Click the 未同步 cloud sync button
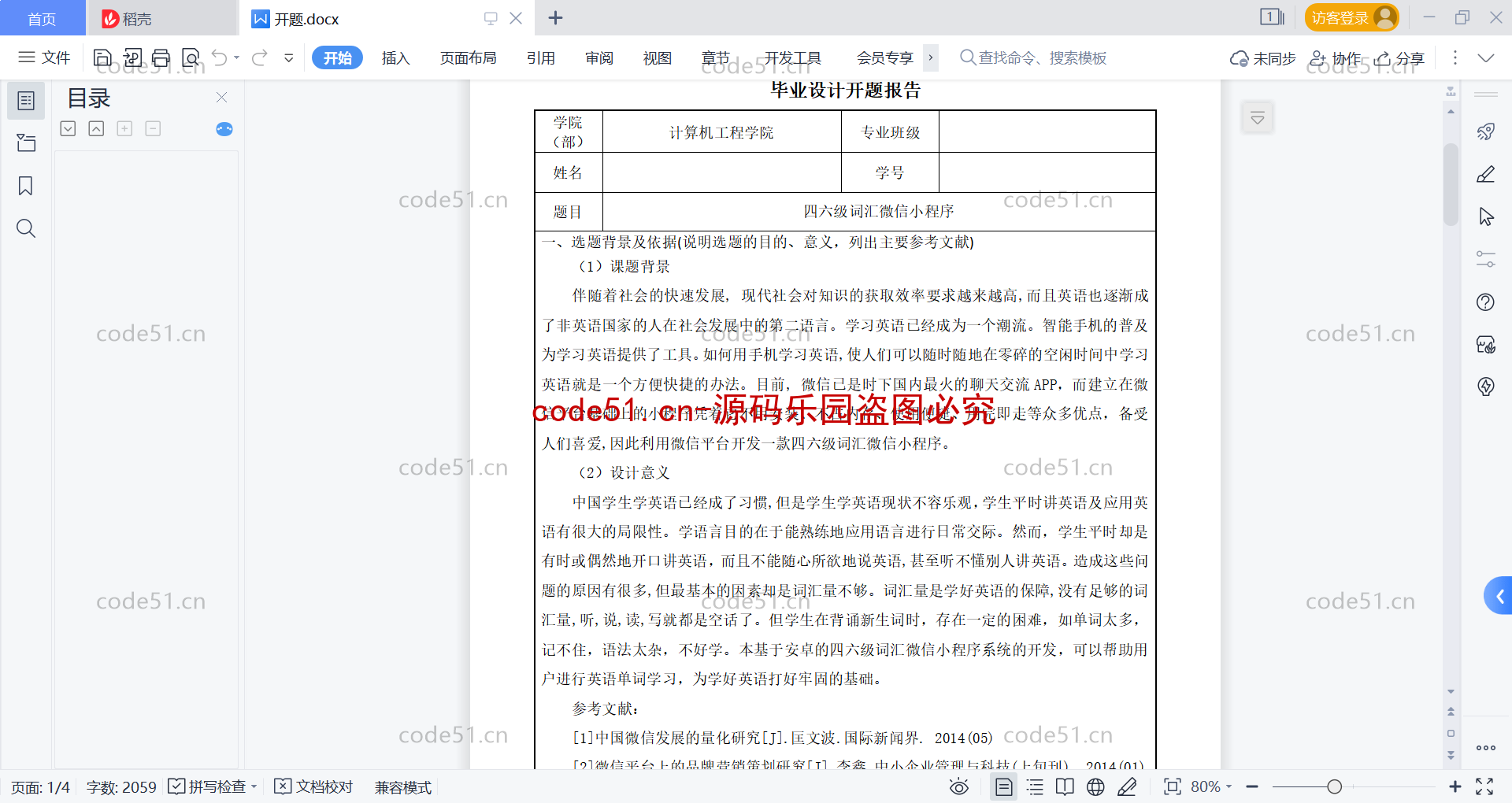Image resolution: width=1512 pixels, height=803 pixels. pos(1262,58)
